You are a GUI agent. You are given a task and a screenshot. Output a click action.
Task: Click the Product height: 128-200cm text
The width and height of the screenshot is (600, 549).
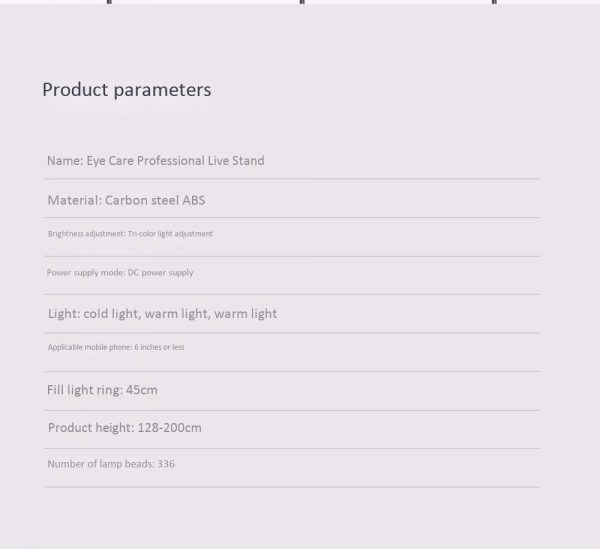tap(125, 428)
